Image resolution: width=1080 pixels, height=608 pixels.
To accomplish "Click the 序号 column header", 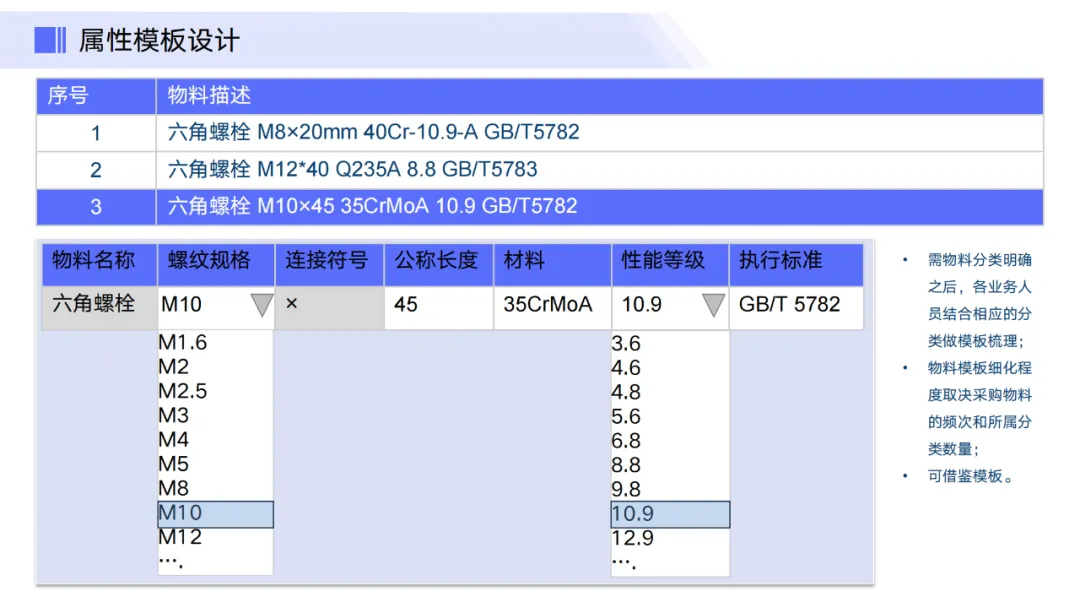I will click(68, 96).
